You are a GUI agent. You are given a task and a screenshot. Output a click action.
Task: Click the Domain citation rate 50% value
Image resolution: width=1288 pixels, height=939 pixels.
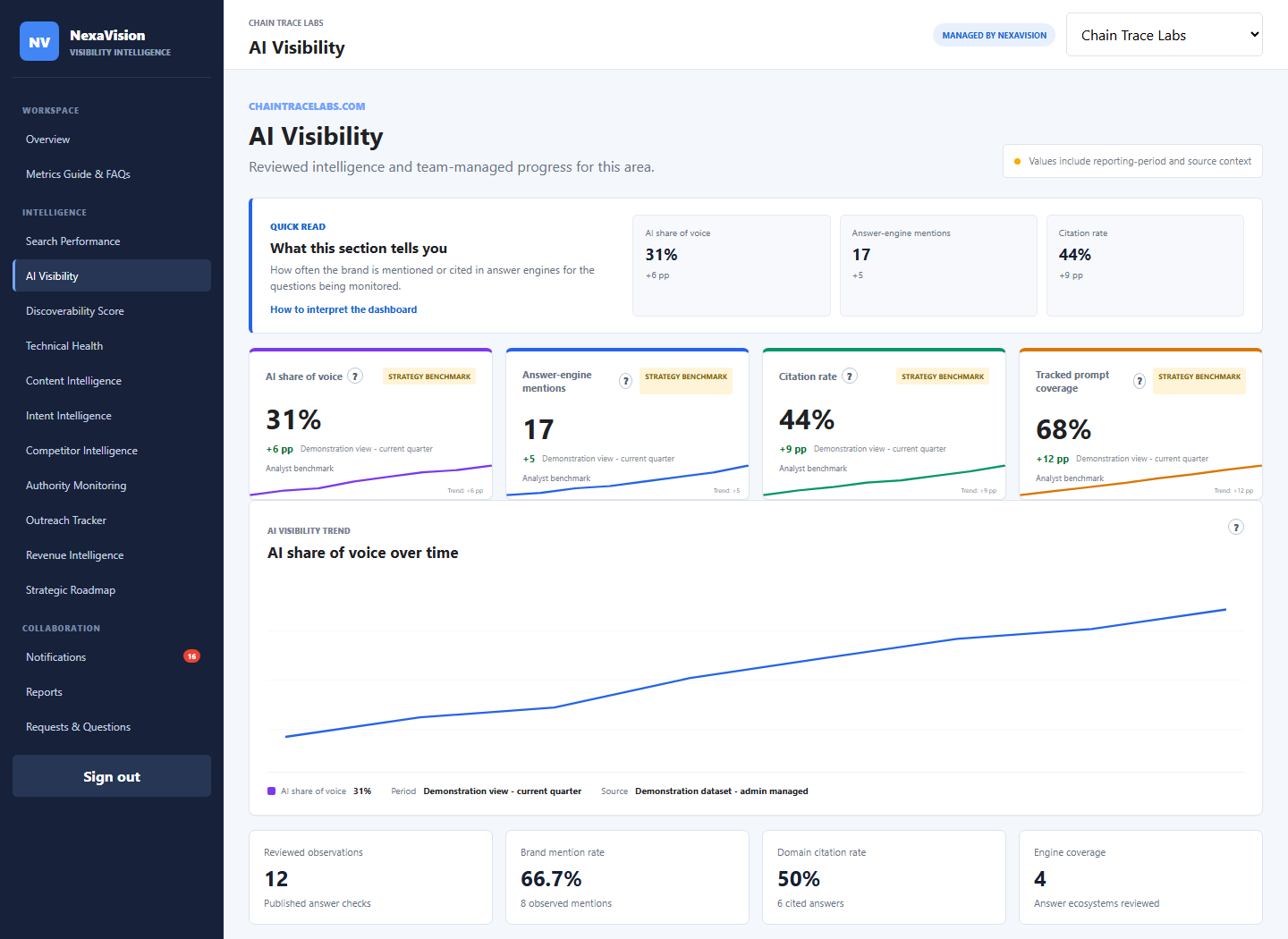pyautogui.click(x=799, y=879)
